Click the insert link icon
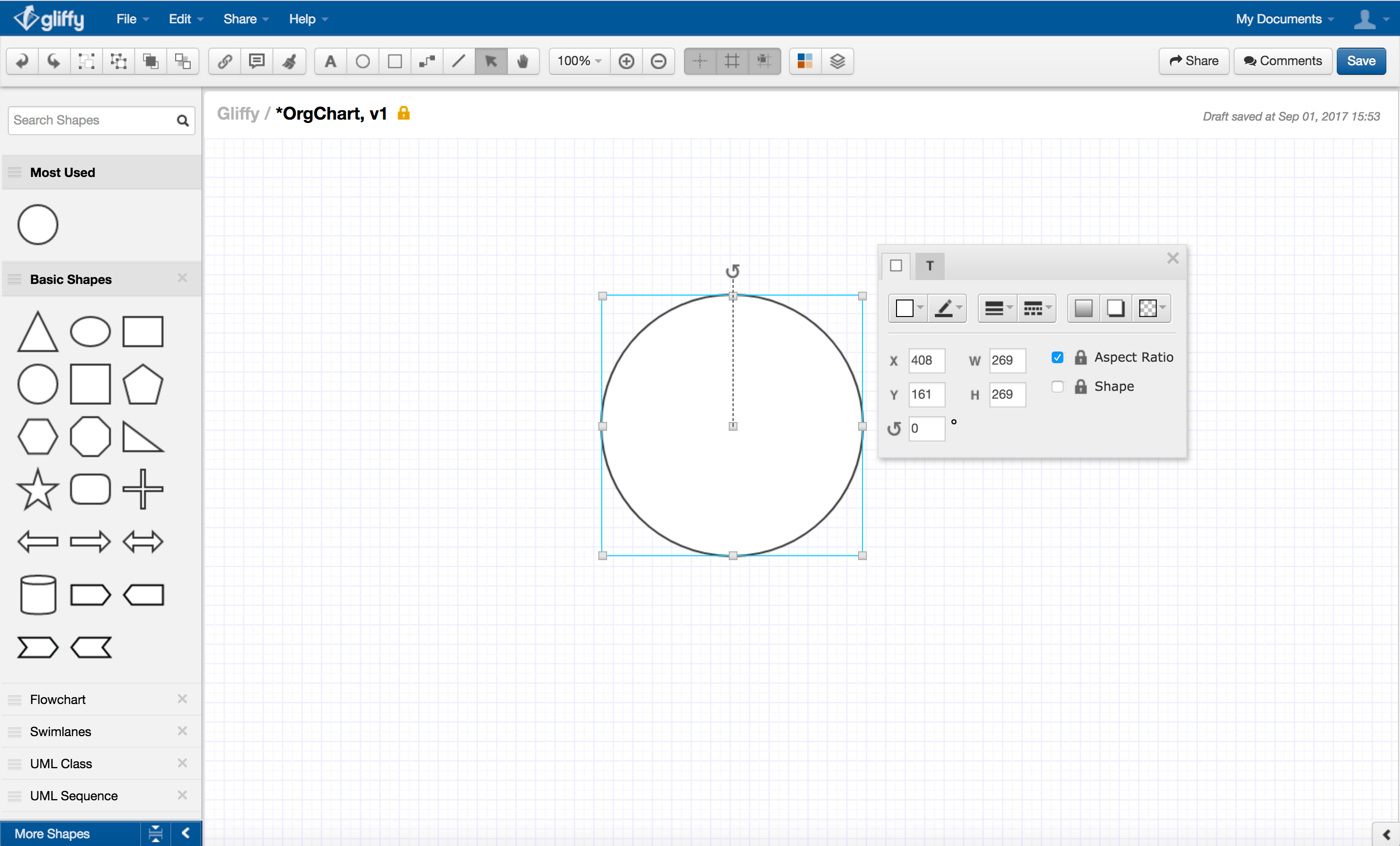This screenshot has height=846, width=1400. [225, 61]
